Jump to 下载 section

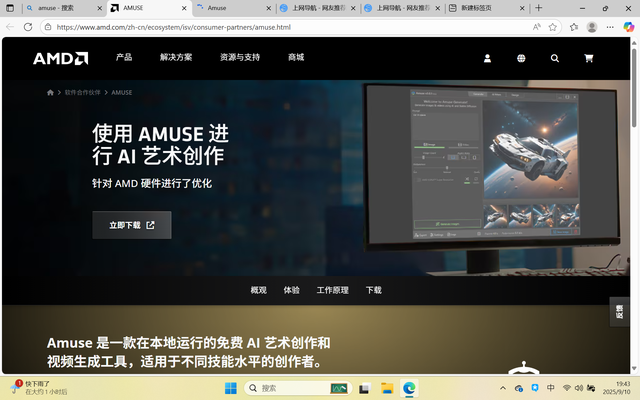coord(373,290)
